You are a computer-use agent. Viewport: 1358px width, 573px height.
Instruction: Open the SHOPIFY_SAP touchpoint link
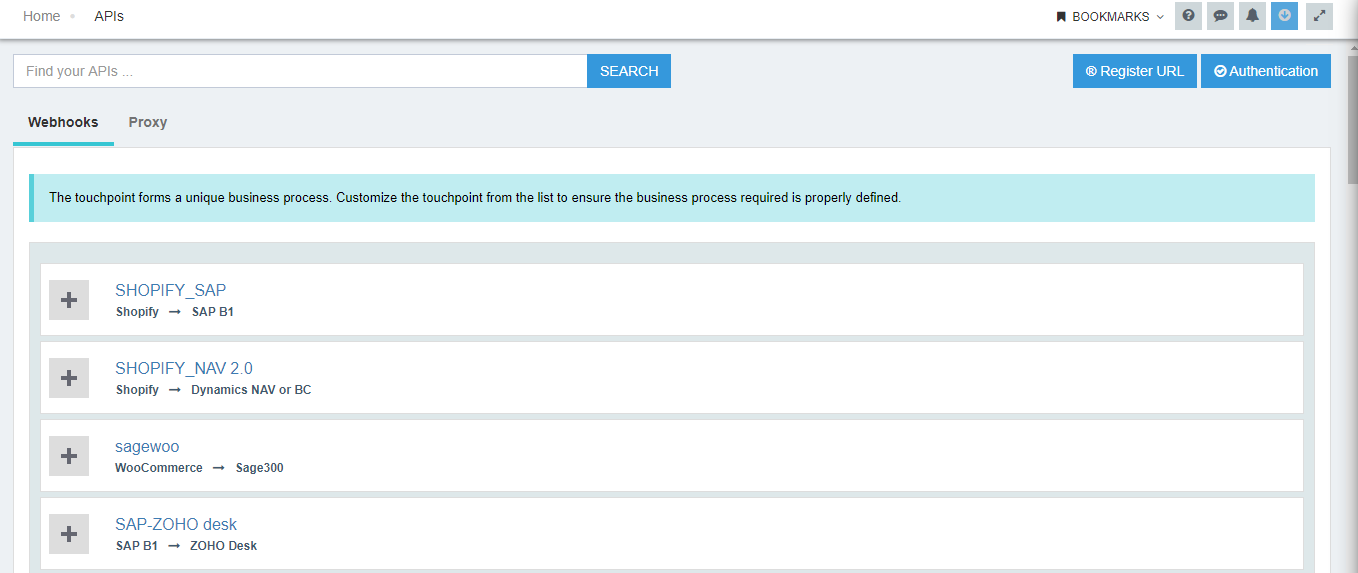(171, 290)
